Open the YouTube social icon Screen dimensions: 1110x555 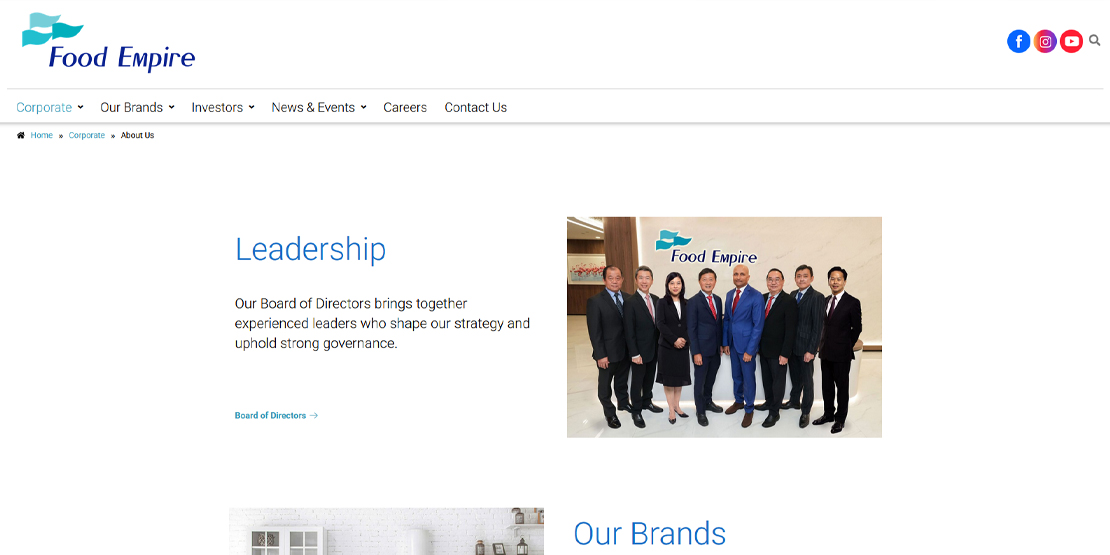pyautogui.click(x=1071, y=41)
